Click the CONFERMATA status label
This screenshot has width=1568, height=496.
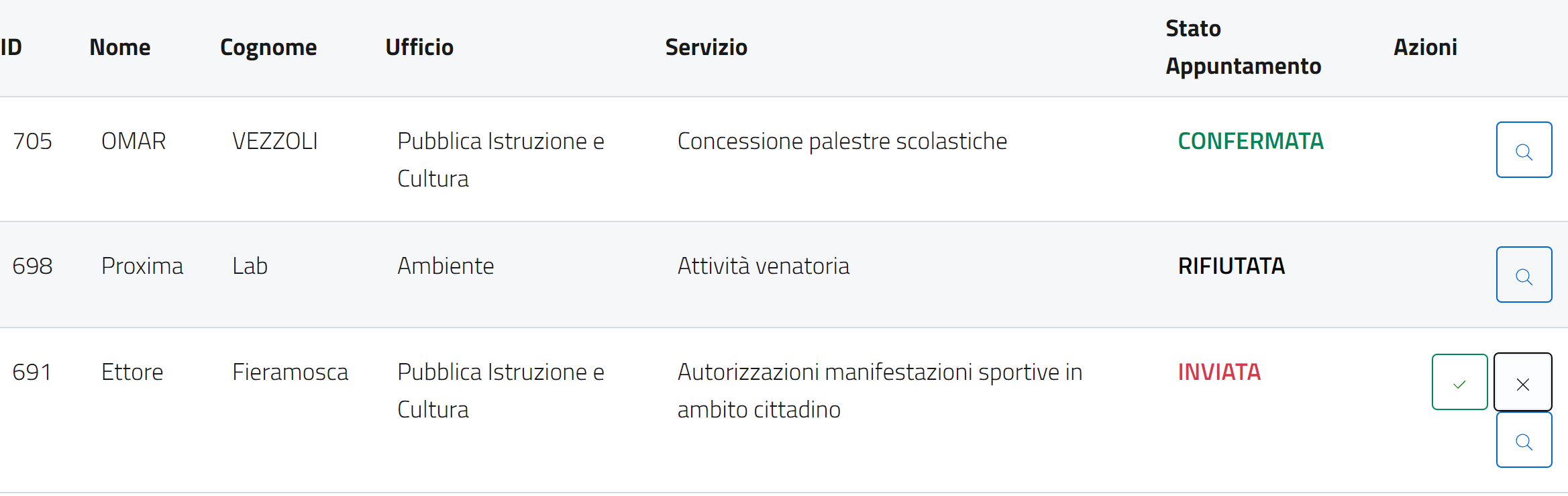1251,141
